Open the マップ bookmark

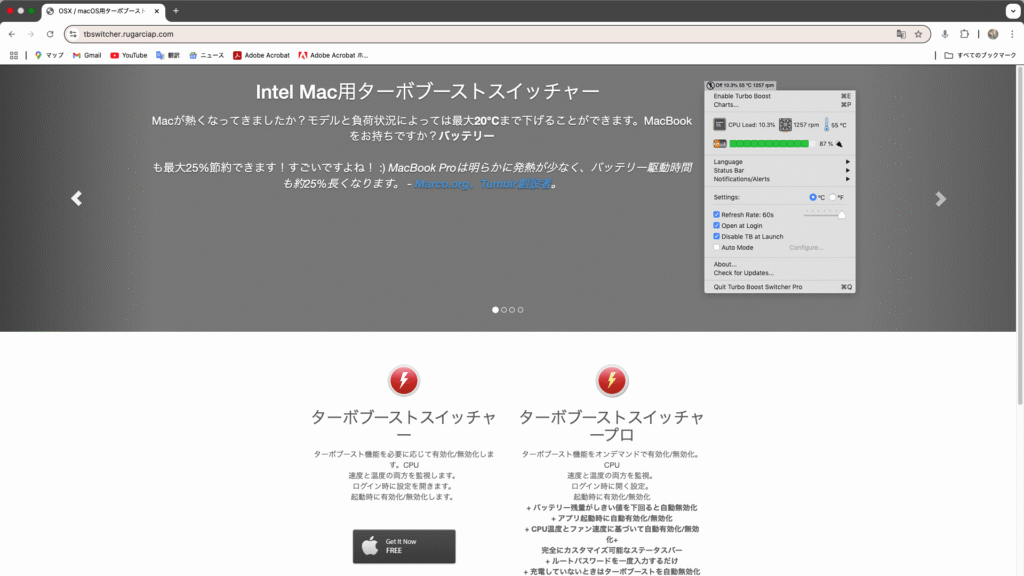pos(49,56)
